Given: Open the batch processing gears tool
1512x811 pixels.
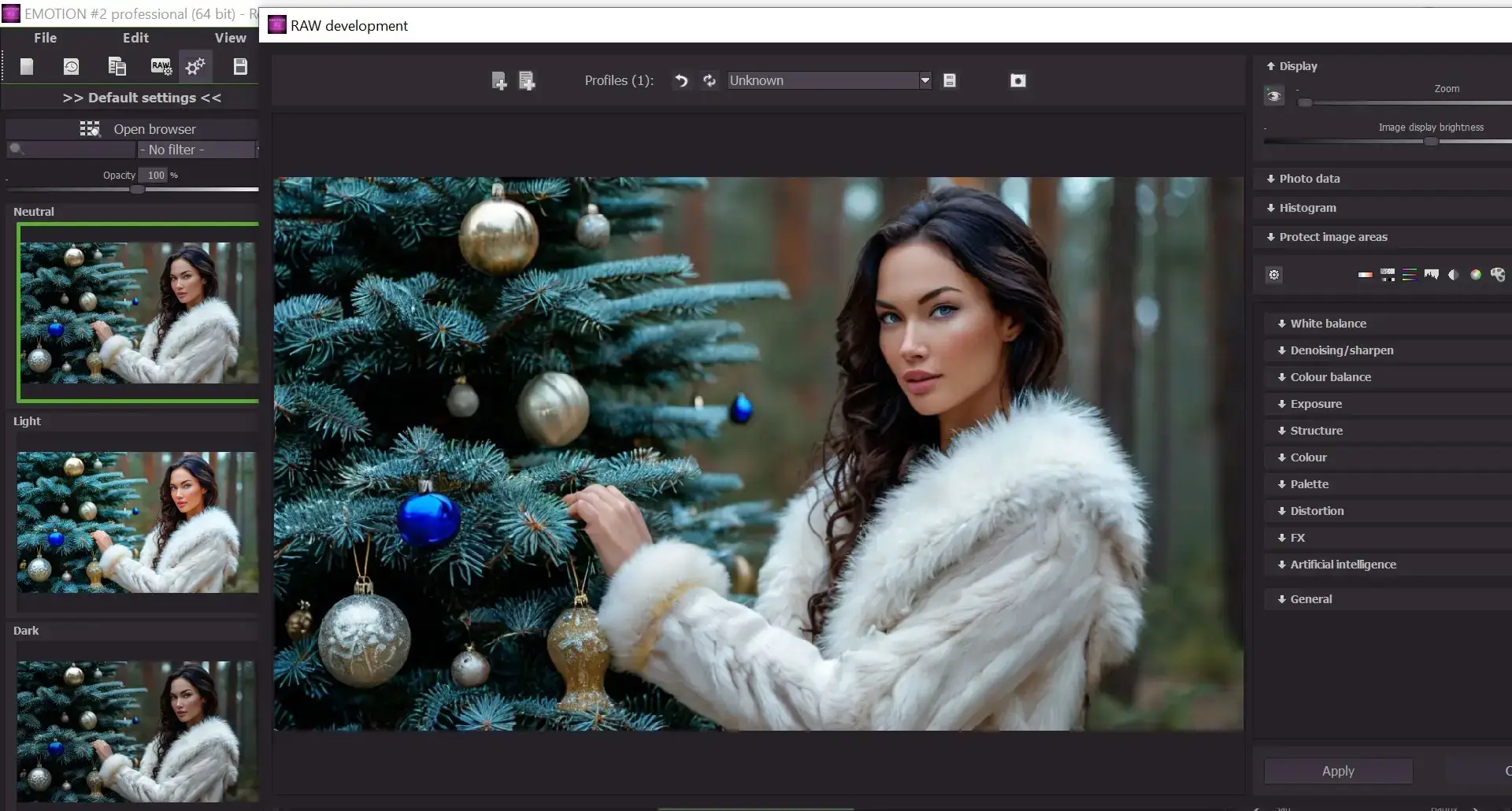Looking at the screenshot, I should pos(195,66).
